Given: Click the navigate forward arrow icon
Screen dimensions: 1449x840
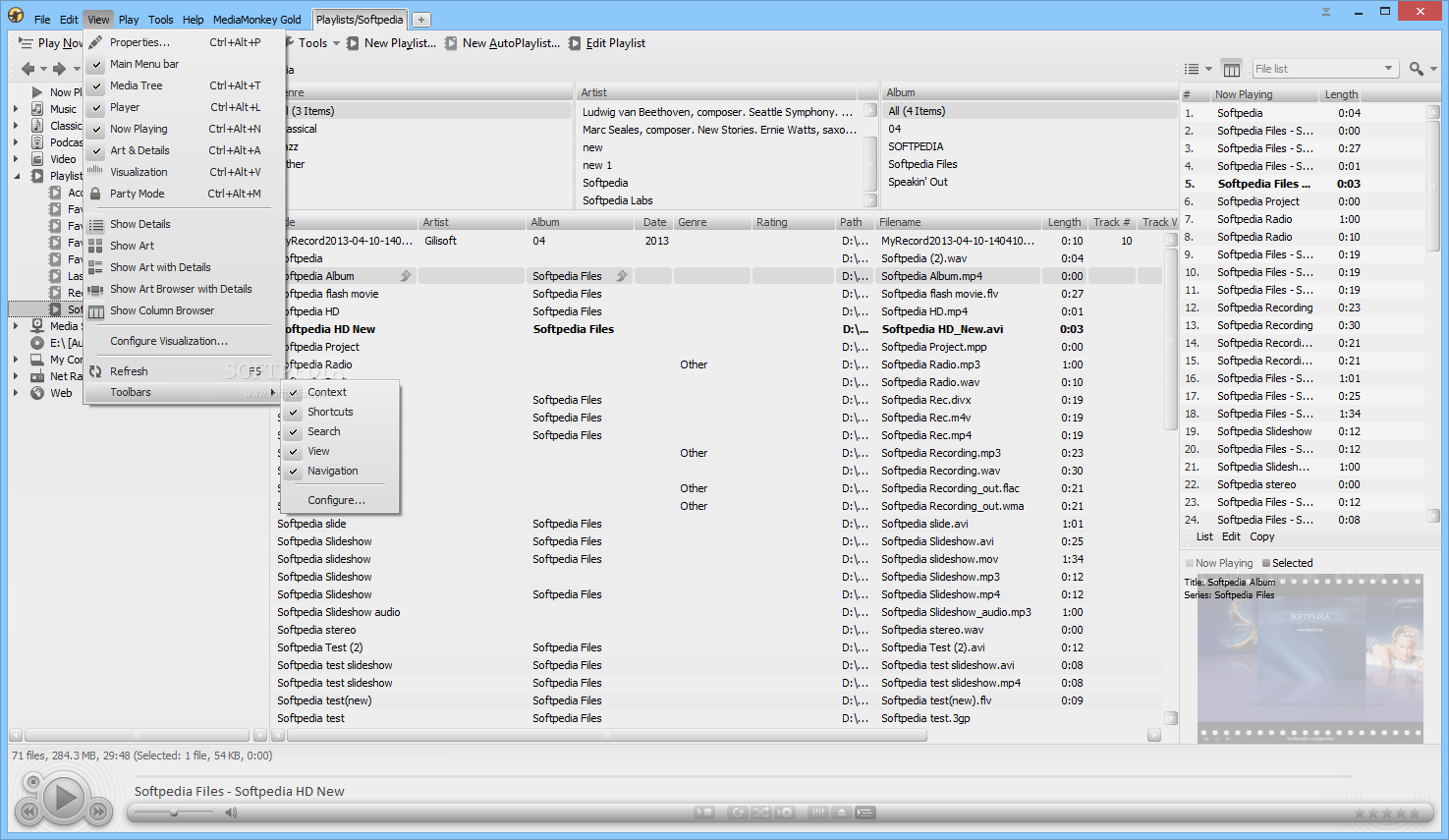Looking at the screenshot, I should point(59,69).
